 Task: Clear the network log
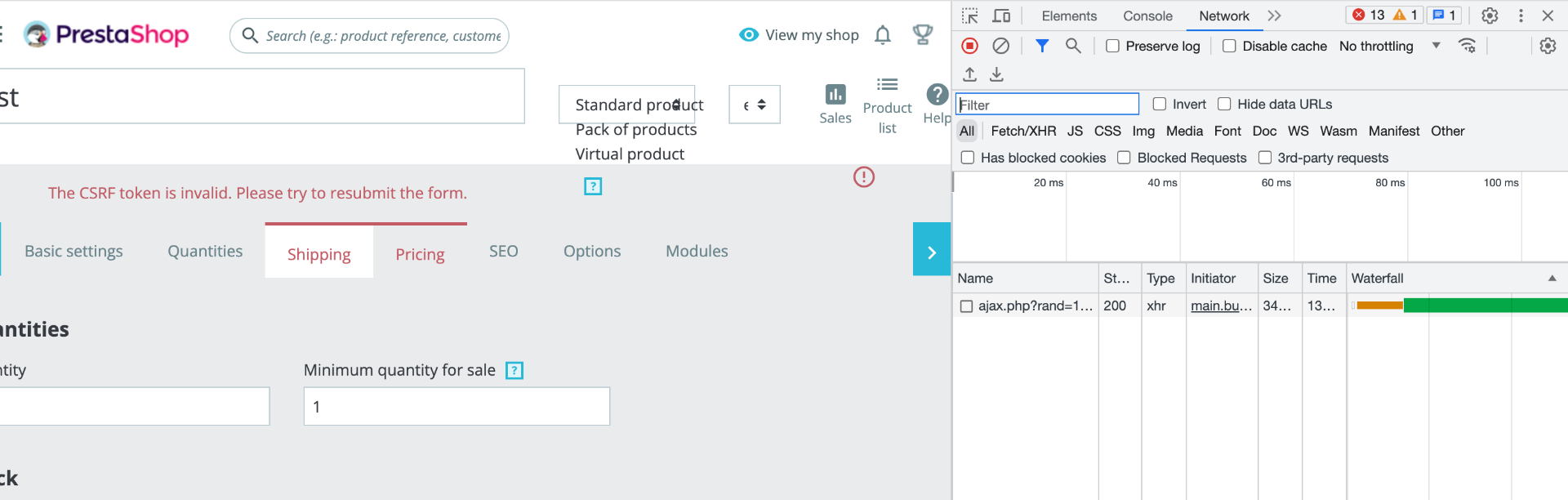pyautogui.click(x=1000, y=47)
